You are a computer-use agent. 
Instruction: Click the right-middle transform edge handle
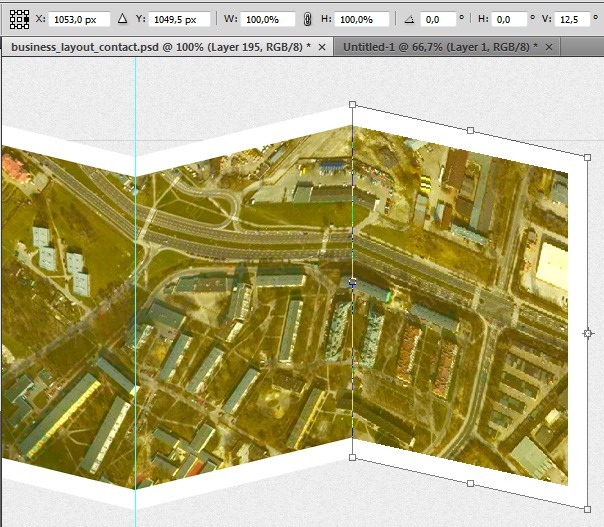click(x=587, y=333)
